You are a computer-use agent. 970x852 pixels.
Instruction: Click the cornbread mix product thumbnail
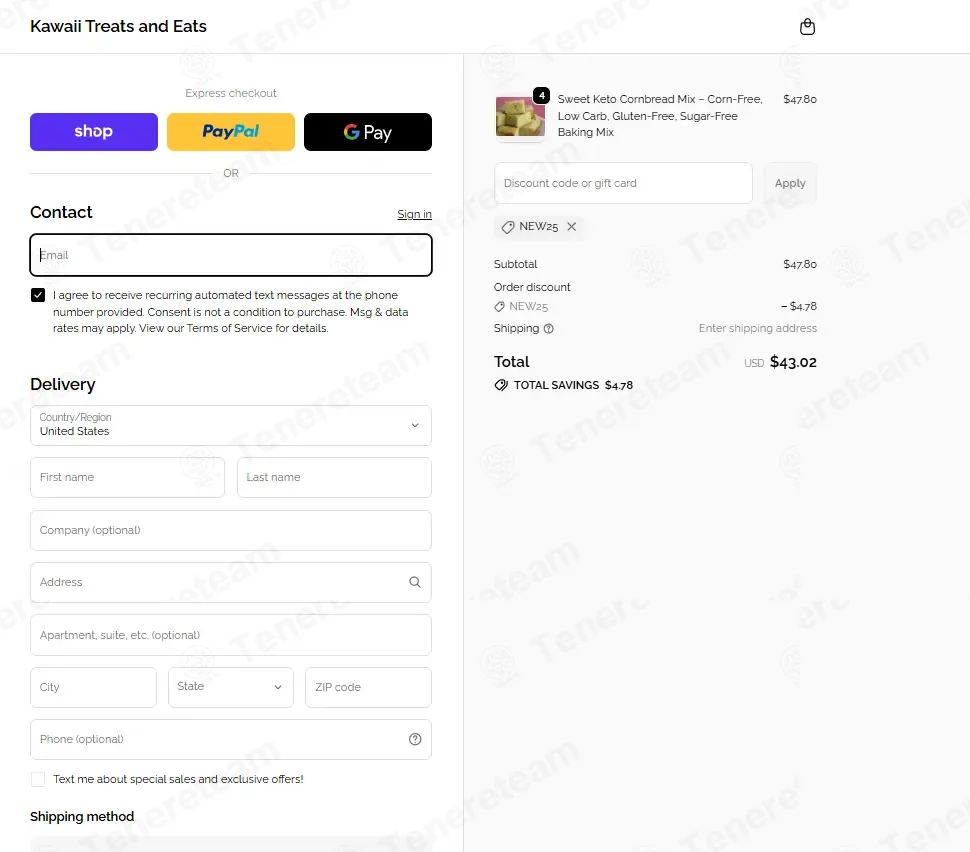[520, 116]
